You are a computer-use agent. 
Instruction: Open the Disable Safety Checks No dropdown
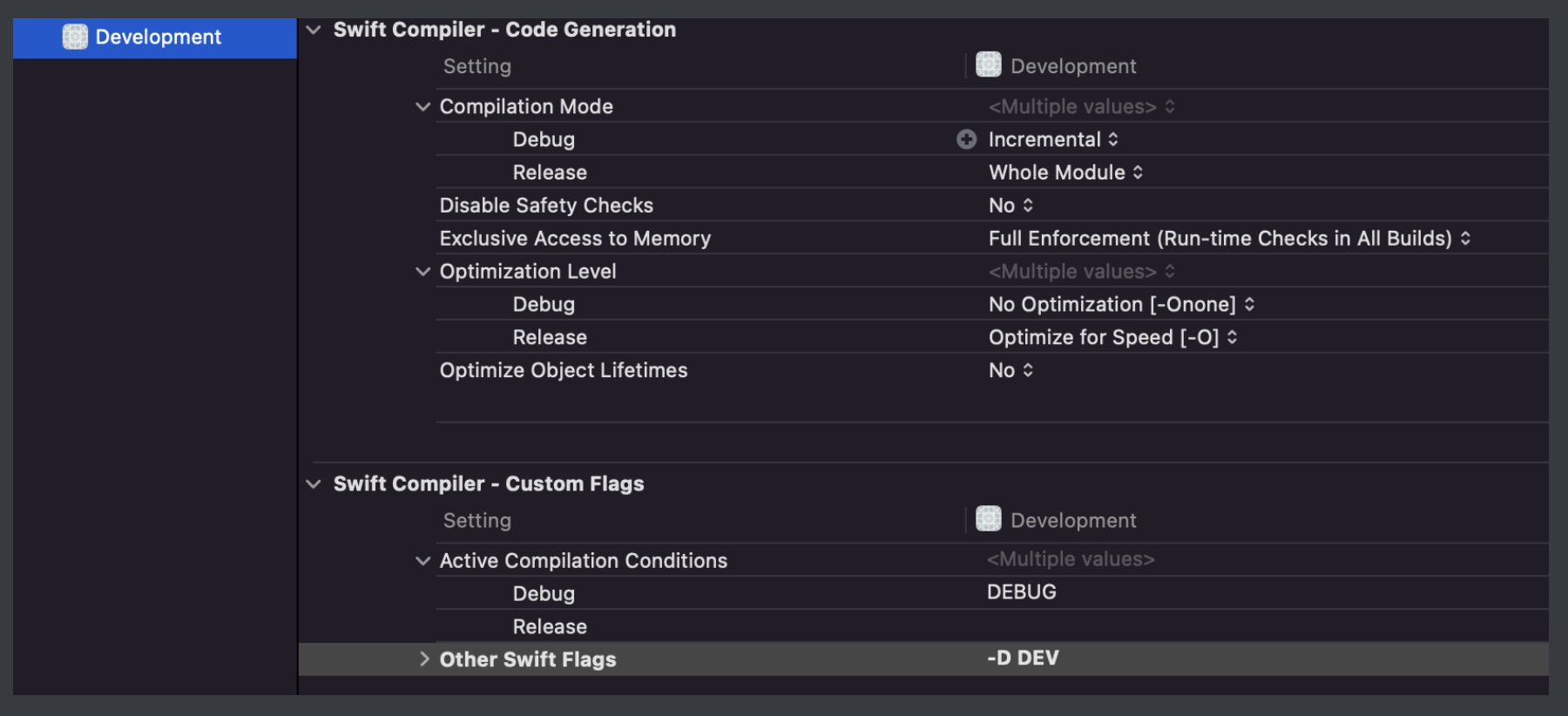pos(1010,206)
